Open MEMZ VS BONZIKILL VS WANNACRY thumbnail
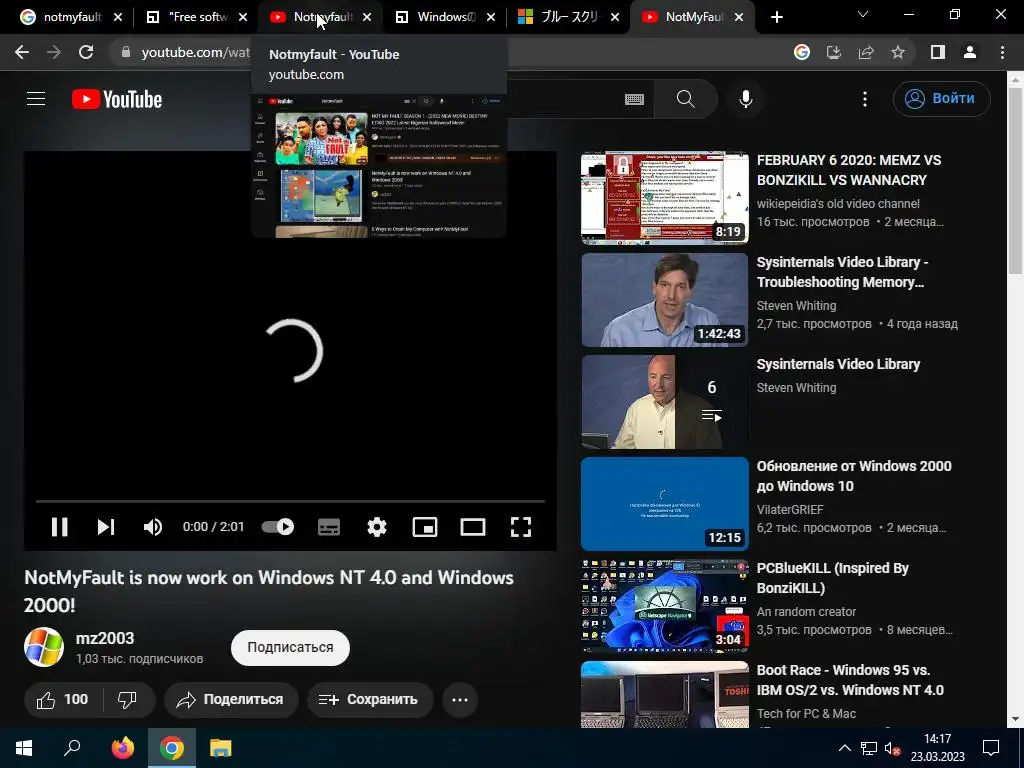Viewport: 1024px width, 768px height. (665, 198)
